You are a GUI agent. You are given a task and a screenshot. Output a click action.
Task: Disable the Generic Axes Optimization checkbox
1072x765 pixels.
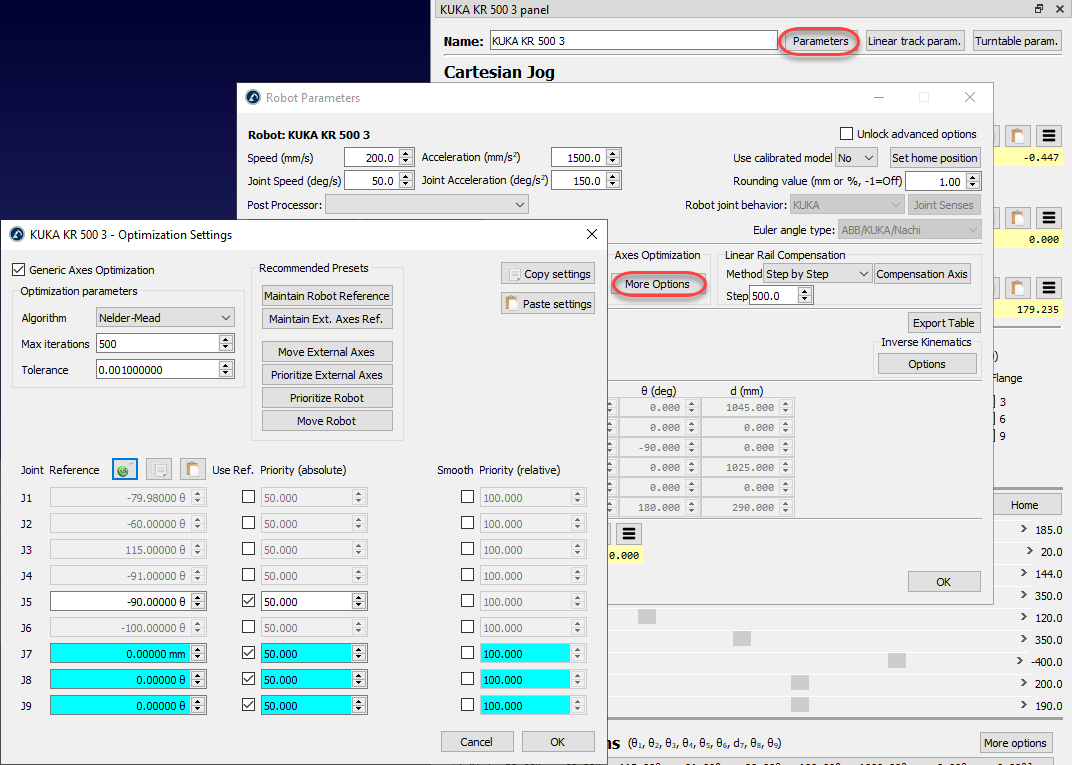19,270
